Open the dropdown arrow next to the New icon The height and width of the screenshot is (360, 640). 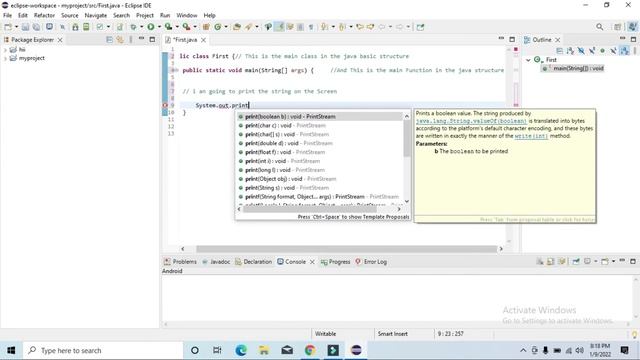[x=16, y=27]
